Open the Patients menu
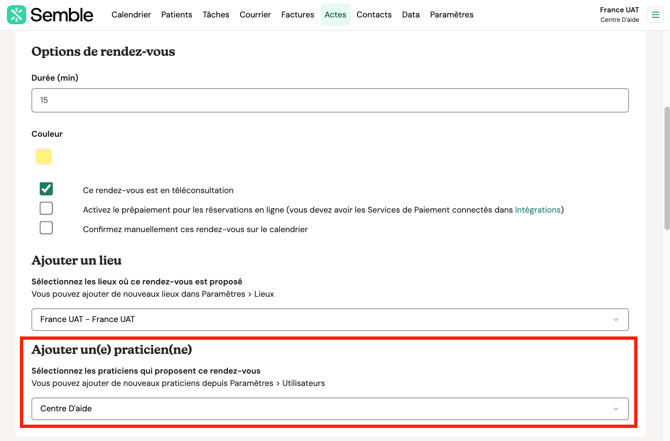670x441 pixels. [177, 15]
